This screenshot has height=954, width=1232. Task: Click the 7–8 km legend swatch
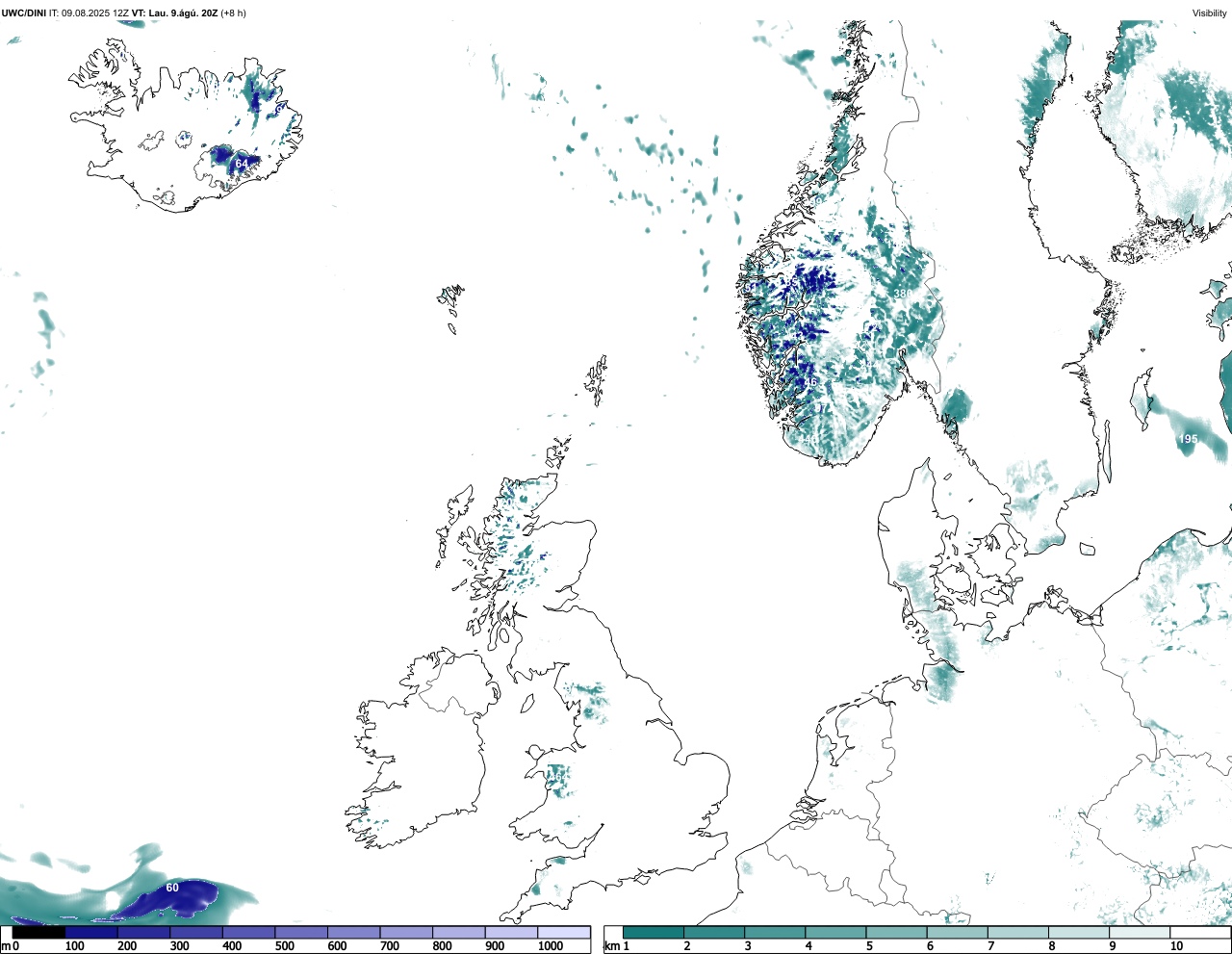click(1017, 932)
